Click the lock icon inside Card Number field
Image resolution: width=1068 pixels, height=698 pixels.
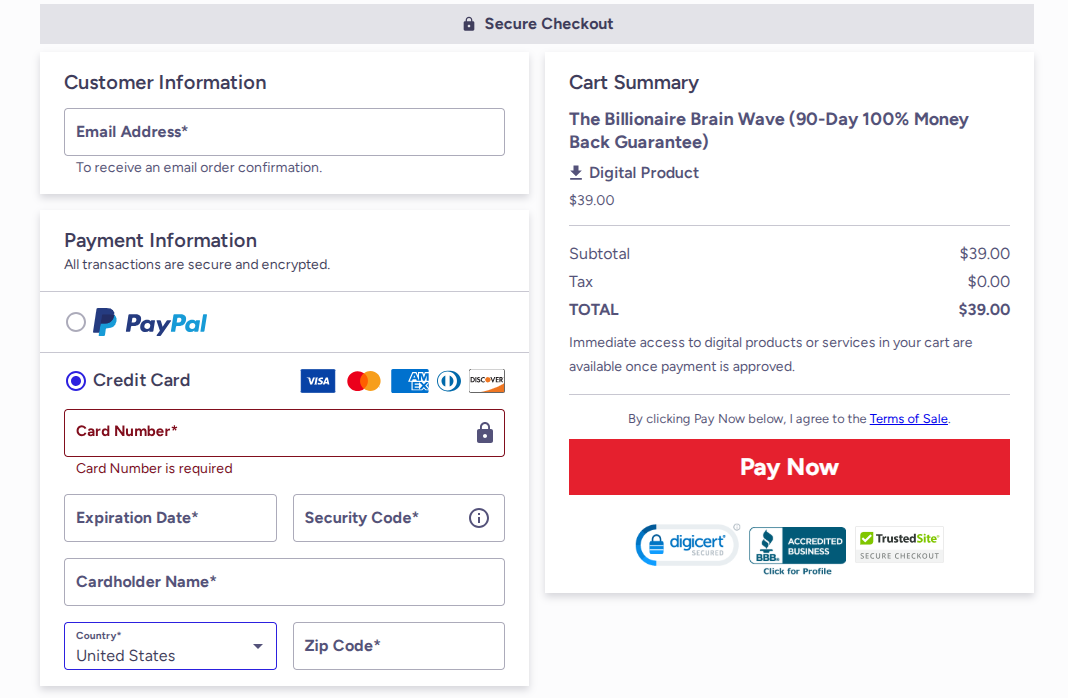pos(484,433)
